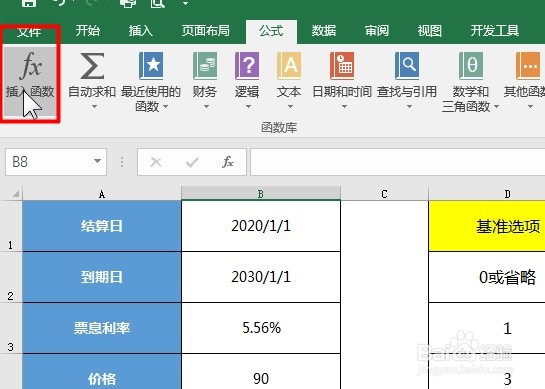Switch to the 数据 tab

click(324, 31)
